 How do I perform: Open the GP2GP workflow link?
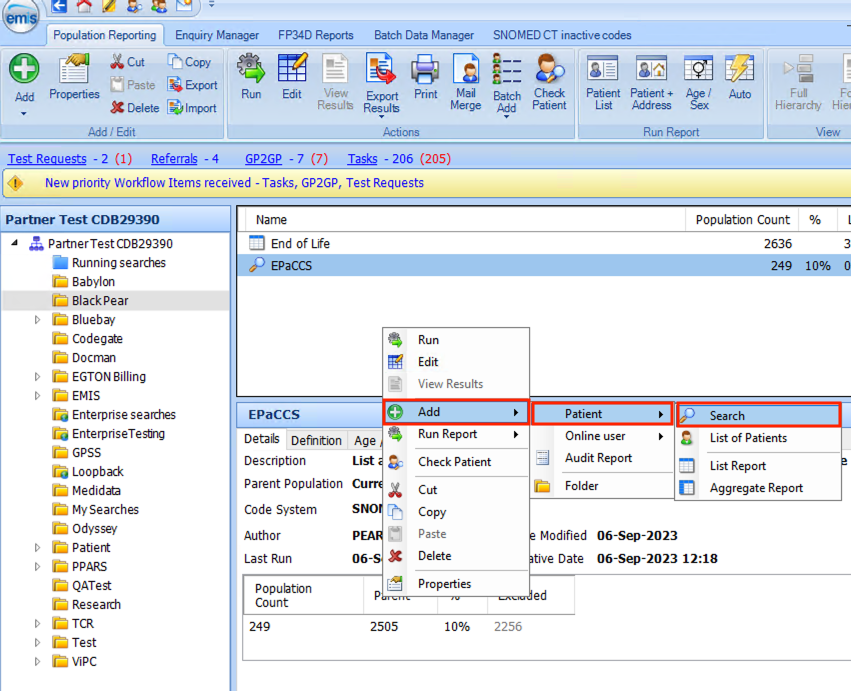tap(263, 159)
